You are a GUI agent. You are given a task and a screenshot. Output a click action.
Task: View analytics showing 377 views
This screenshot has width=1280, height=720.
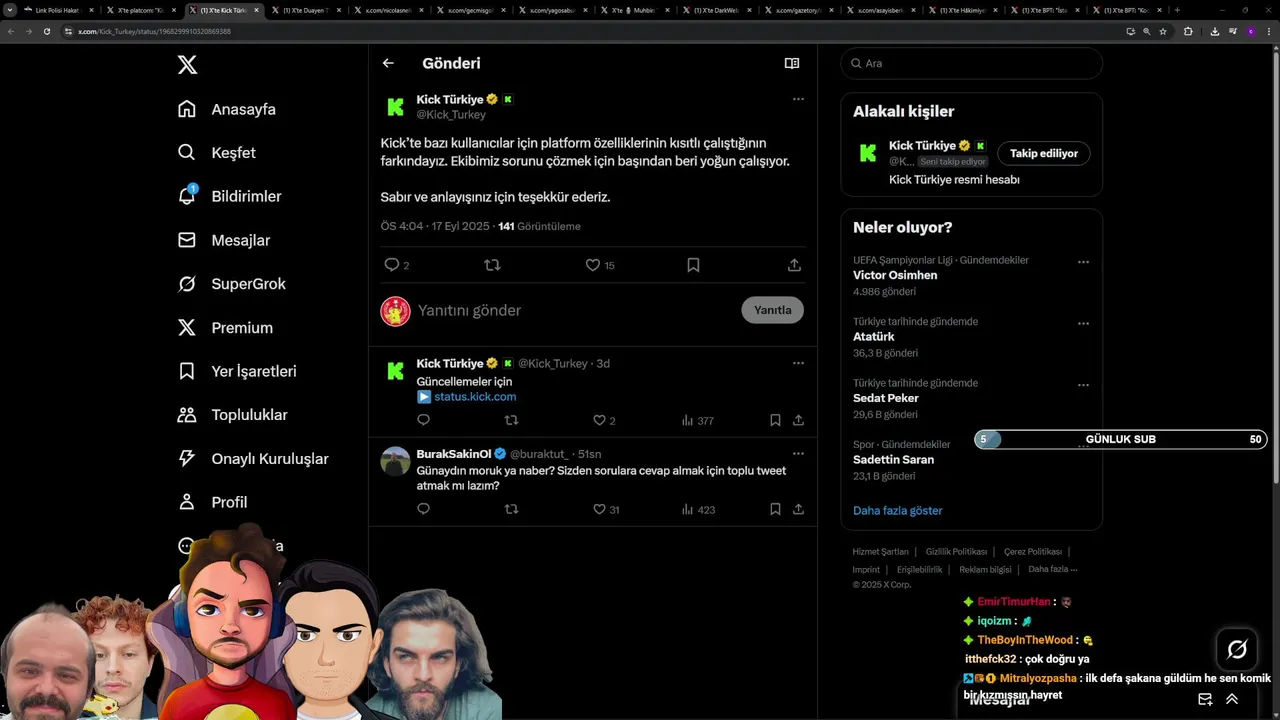[x=697, y=421]
